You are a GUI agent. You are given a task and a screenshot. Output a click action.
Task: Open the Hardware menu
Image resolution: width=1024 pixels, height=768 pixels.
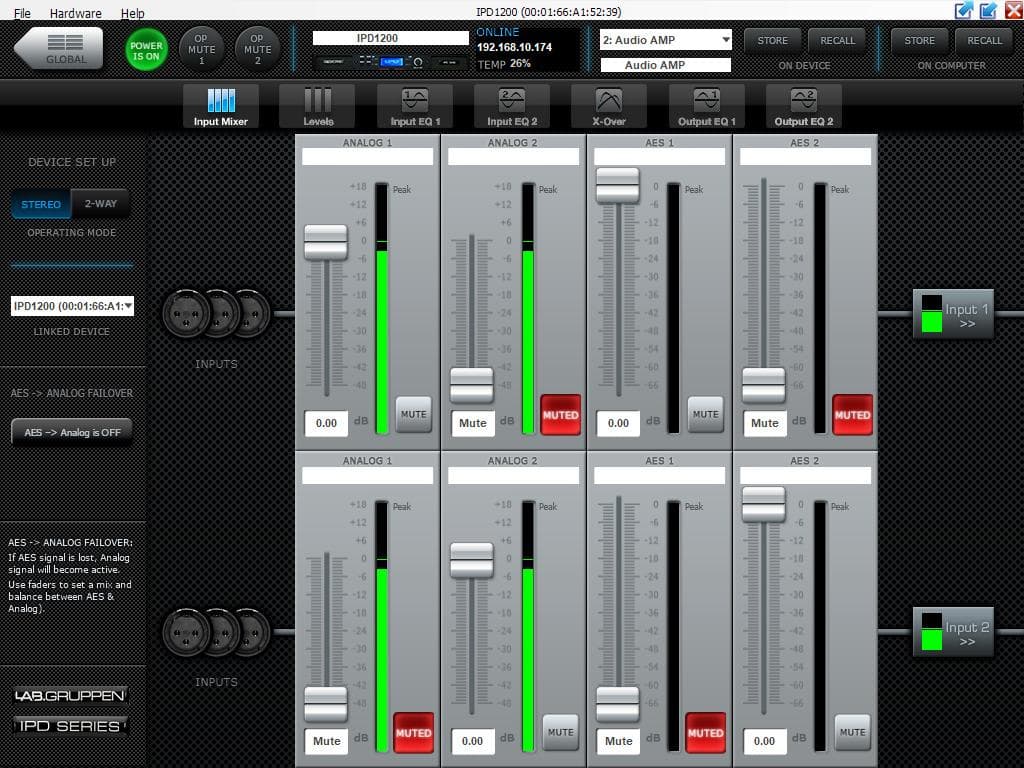76,13
